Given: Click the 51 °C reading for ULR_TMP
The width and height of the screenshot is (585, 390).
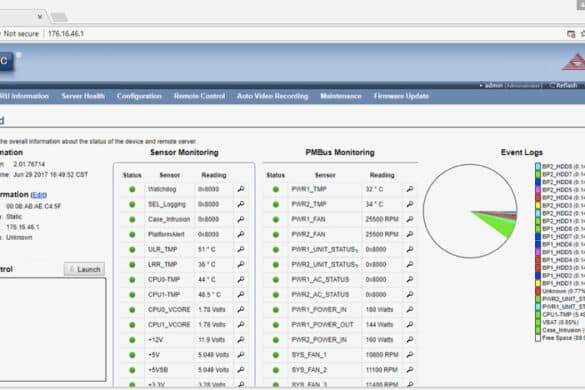Looking at the screenshot, I should click(x=207, y=249).
